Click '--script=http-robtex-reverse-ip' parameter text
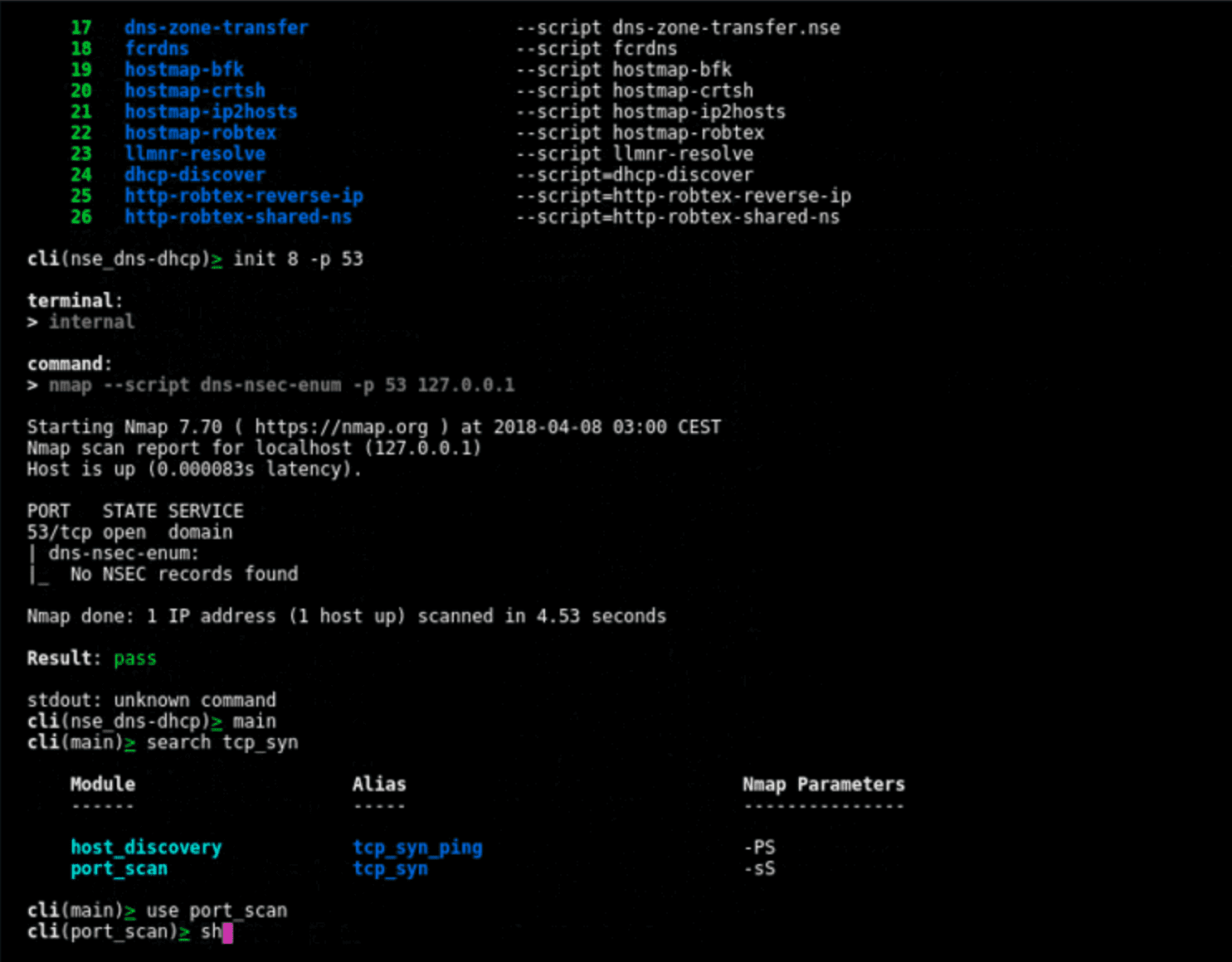 click(684, 196)
